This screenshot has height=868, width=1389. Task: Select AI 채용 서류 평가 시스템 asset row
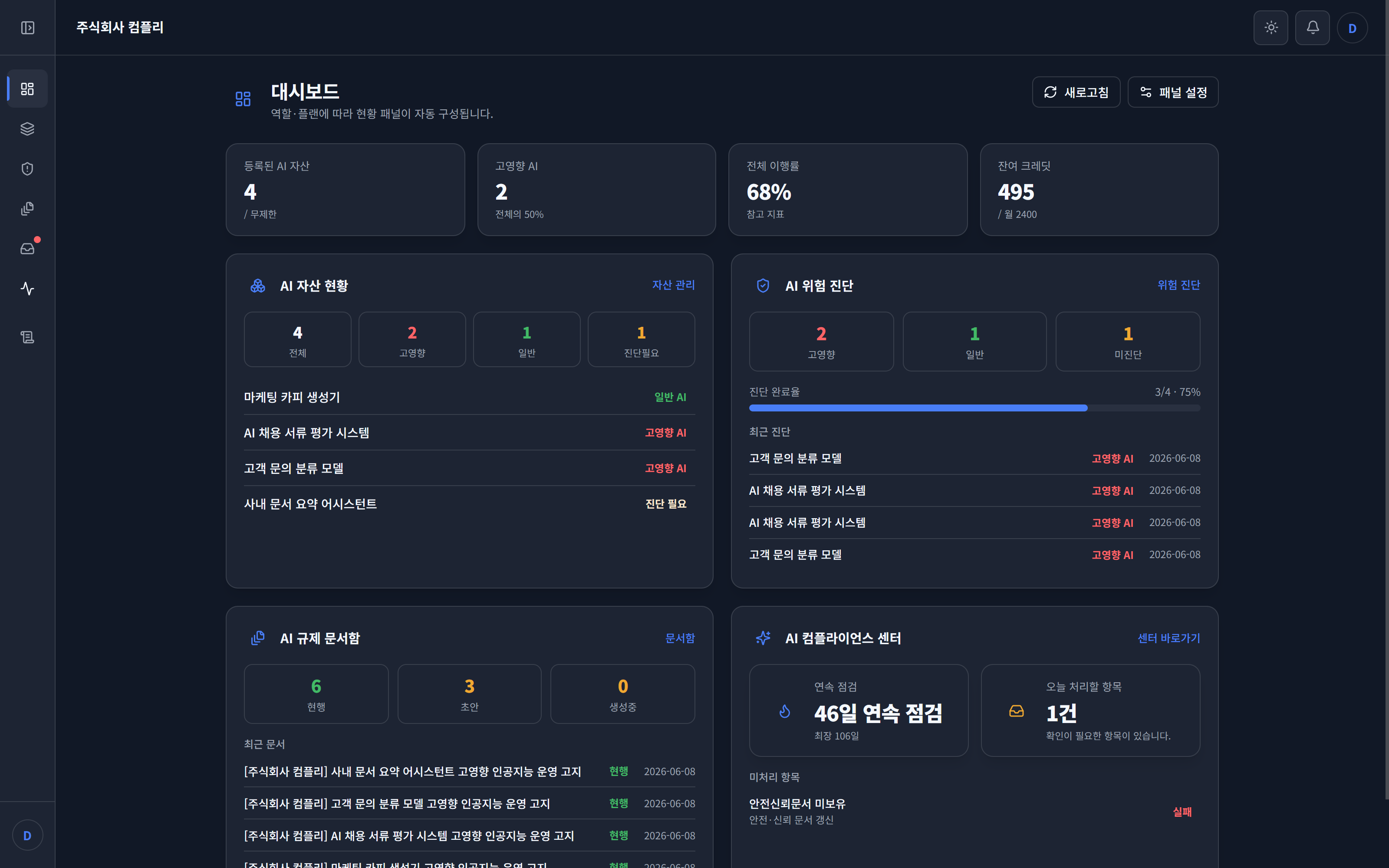[470, 433]
